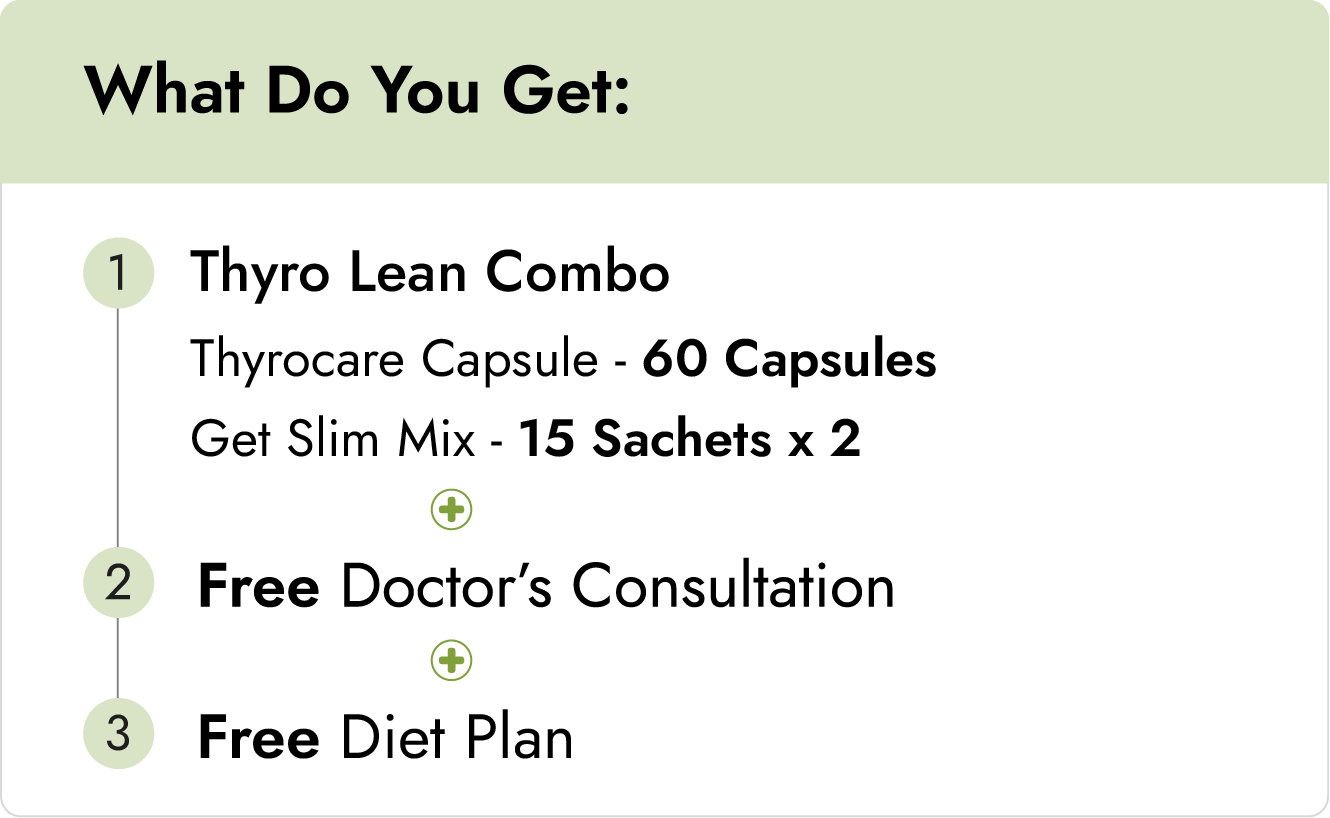Click the "Doctor's Consultation" text
Viewport: 1330px width, 818px height.
click(617, 586)
